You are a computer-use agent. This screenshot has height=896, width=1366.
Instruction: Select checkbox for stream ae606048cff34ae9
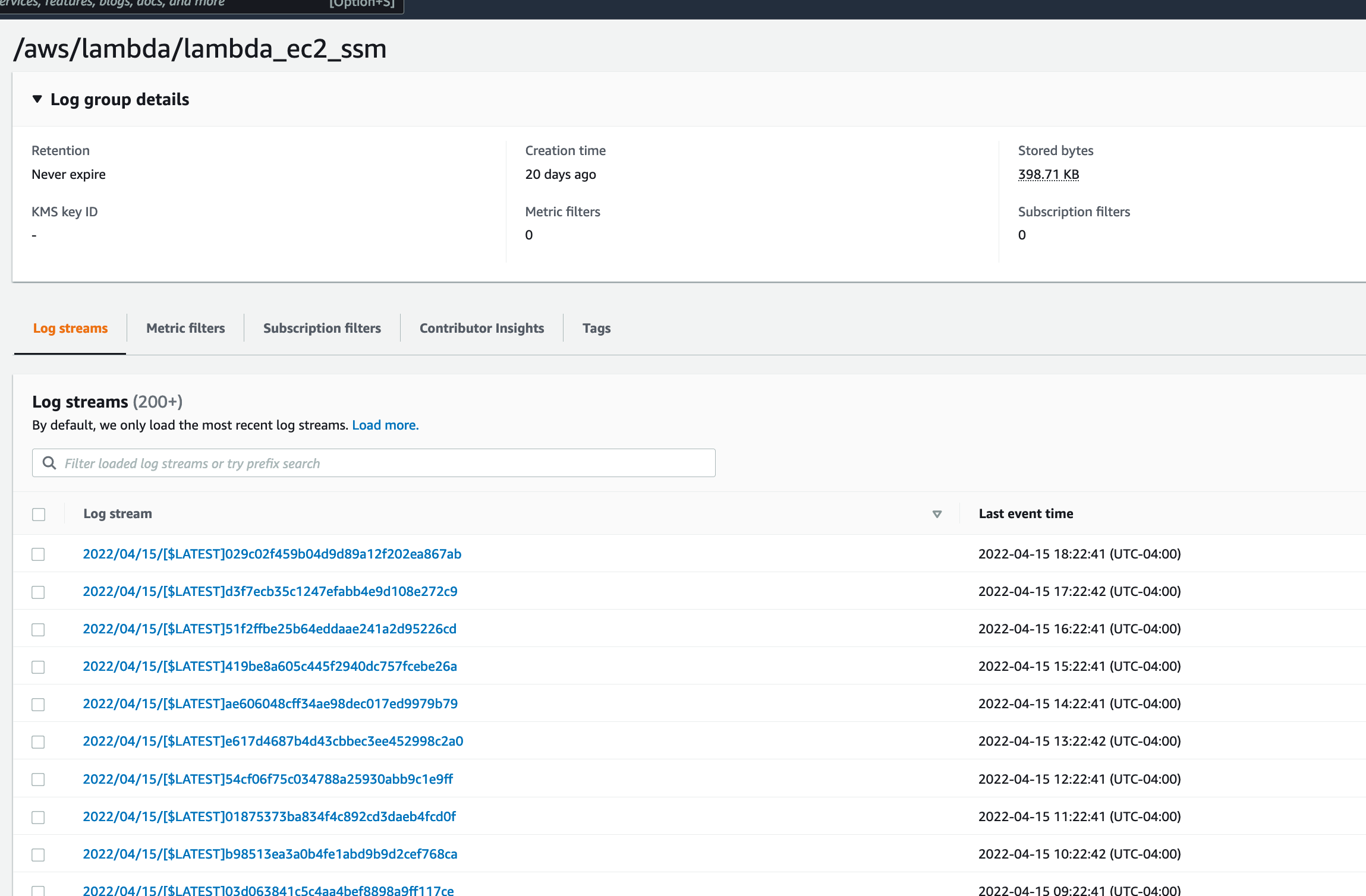pyautogui.click(x=39, y=704)
